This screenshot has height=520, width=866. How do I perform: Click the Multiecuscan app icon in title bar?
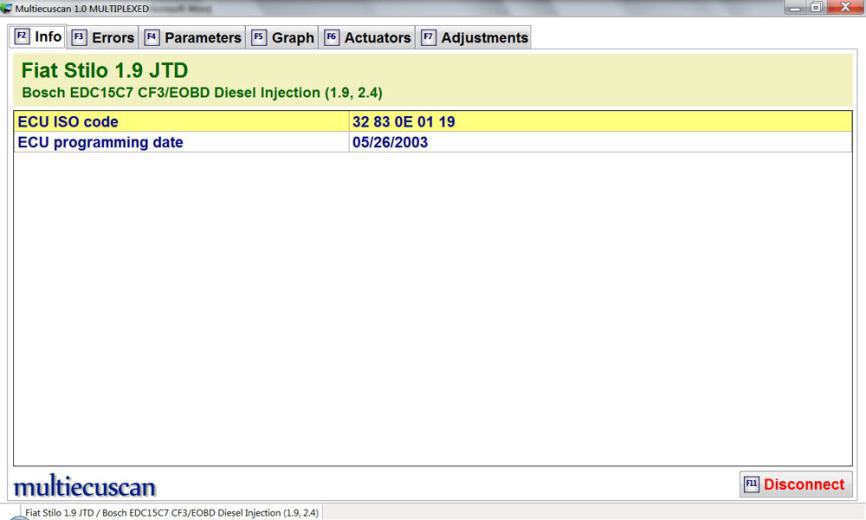(x=8, y=8)
